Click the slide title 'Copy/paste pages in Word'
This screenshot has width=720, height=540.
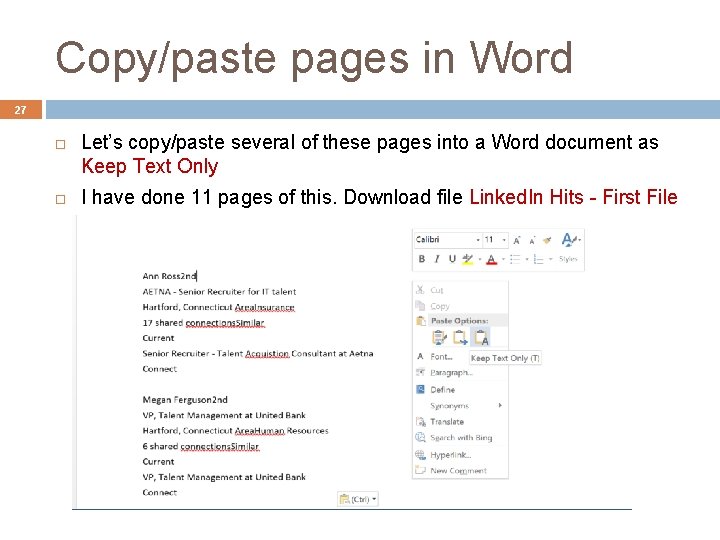(x=314, y=58)
